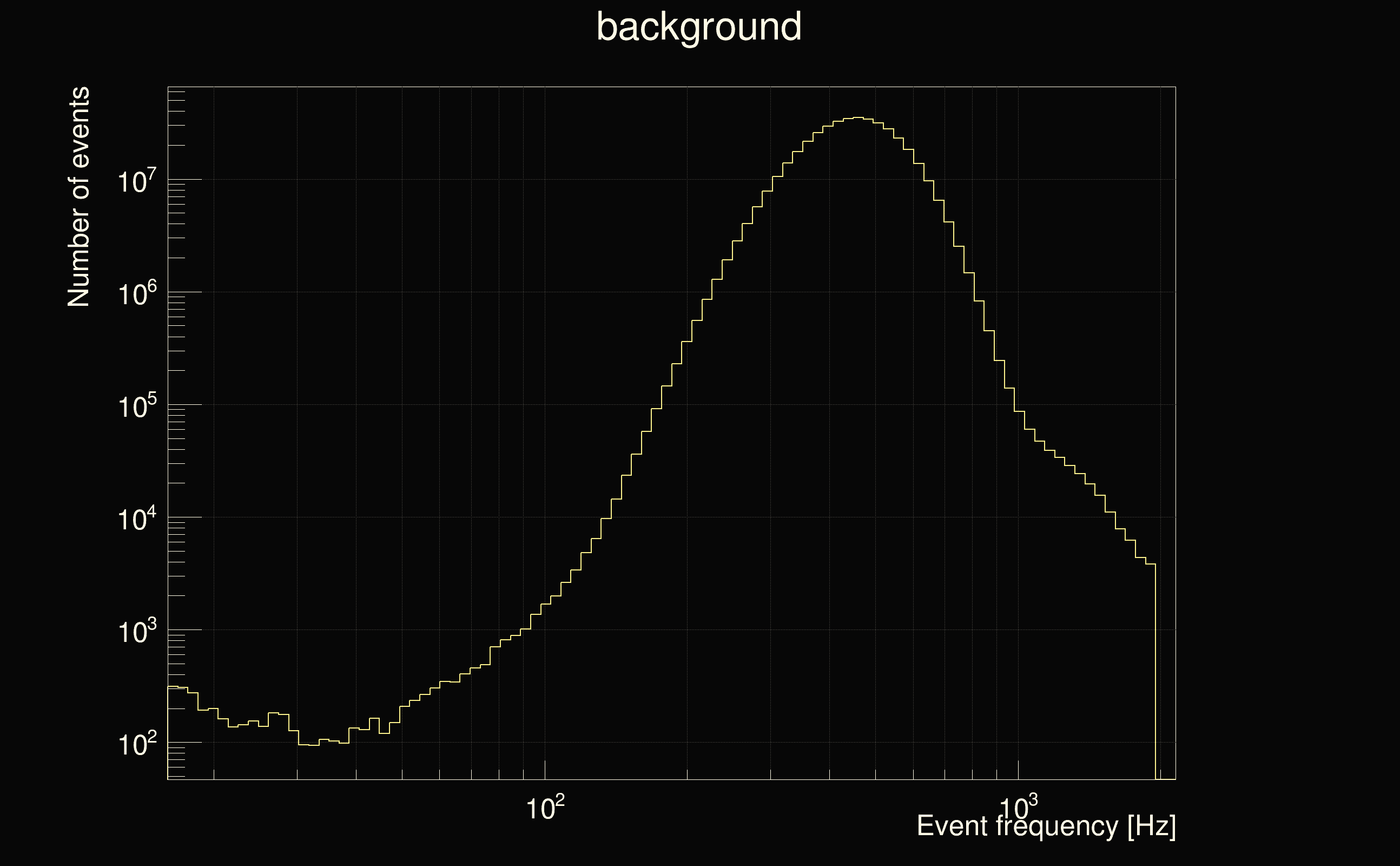Click the histogram's lowest dip below 10^2 gridline

[314, 745]
